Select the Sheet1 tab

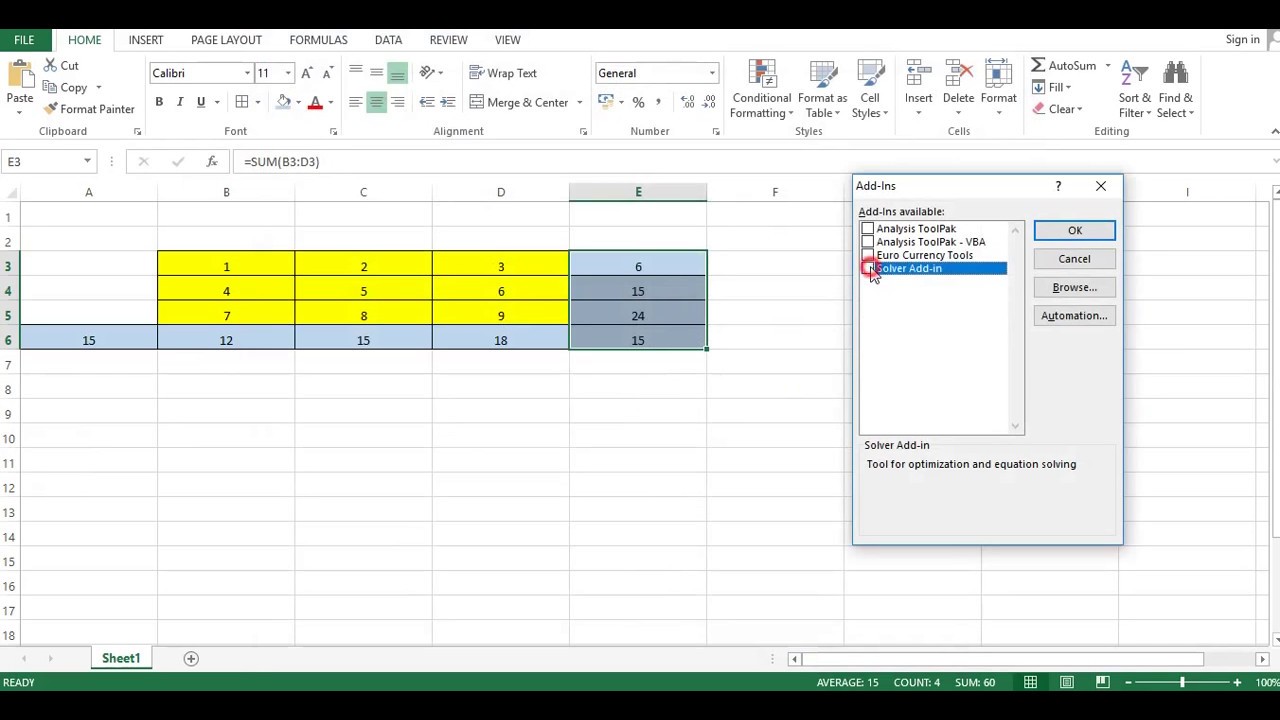(x=121, y=658)
